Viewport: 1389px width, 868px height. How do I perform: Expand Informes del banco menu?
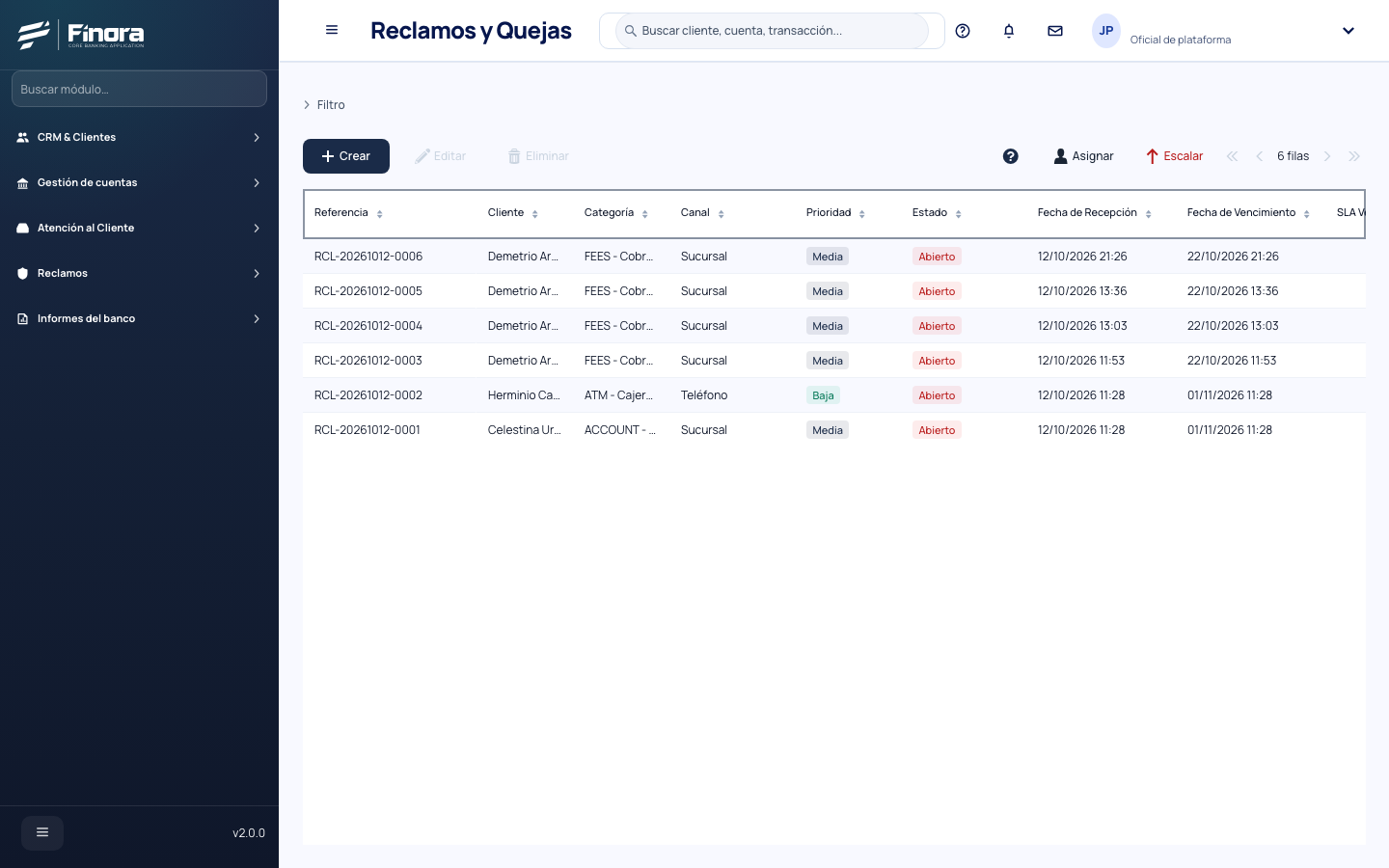point(139,318)
